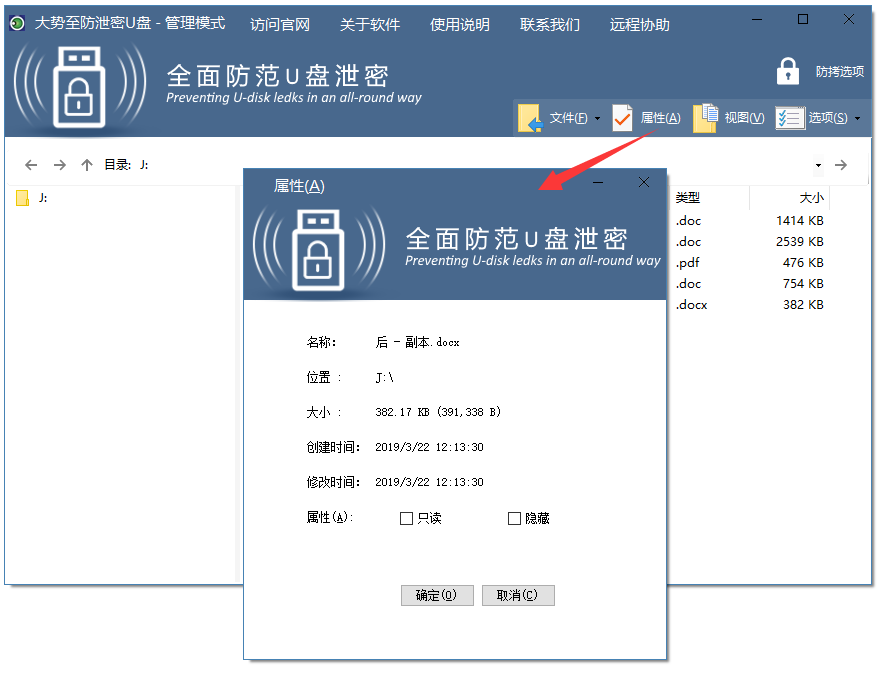Go up one directory level

click(x=87, y=165)
